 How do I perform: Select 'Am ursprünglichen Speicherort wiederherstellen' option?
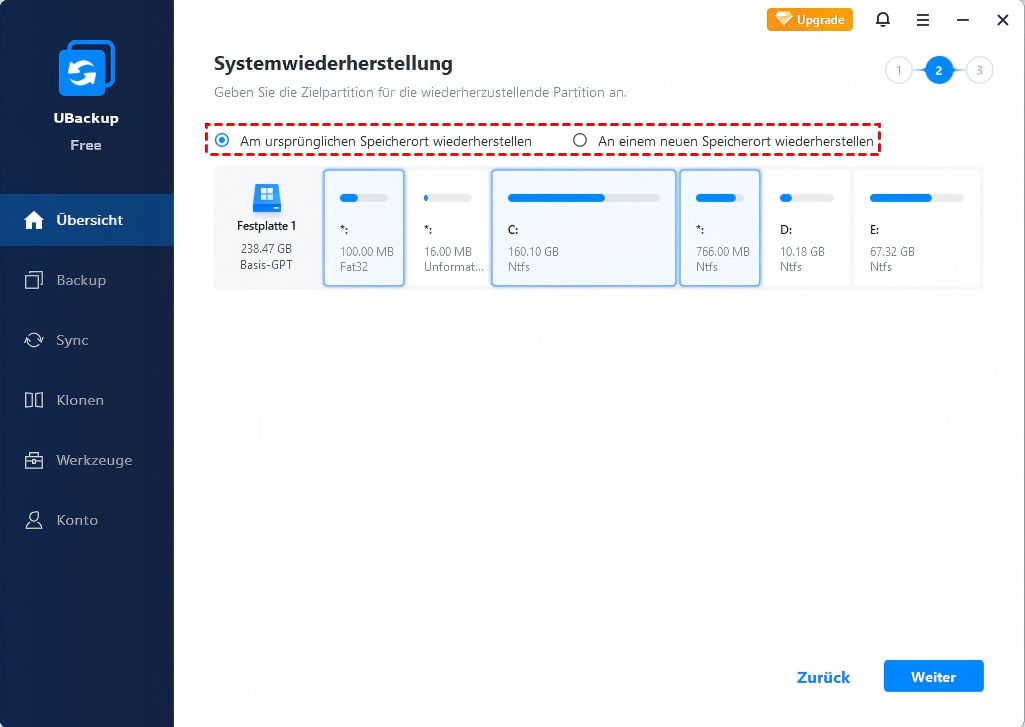222,141
